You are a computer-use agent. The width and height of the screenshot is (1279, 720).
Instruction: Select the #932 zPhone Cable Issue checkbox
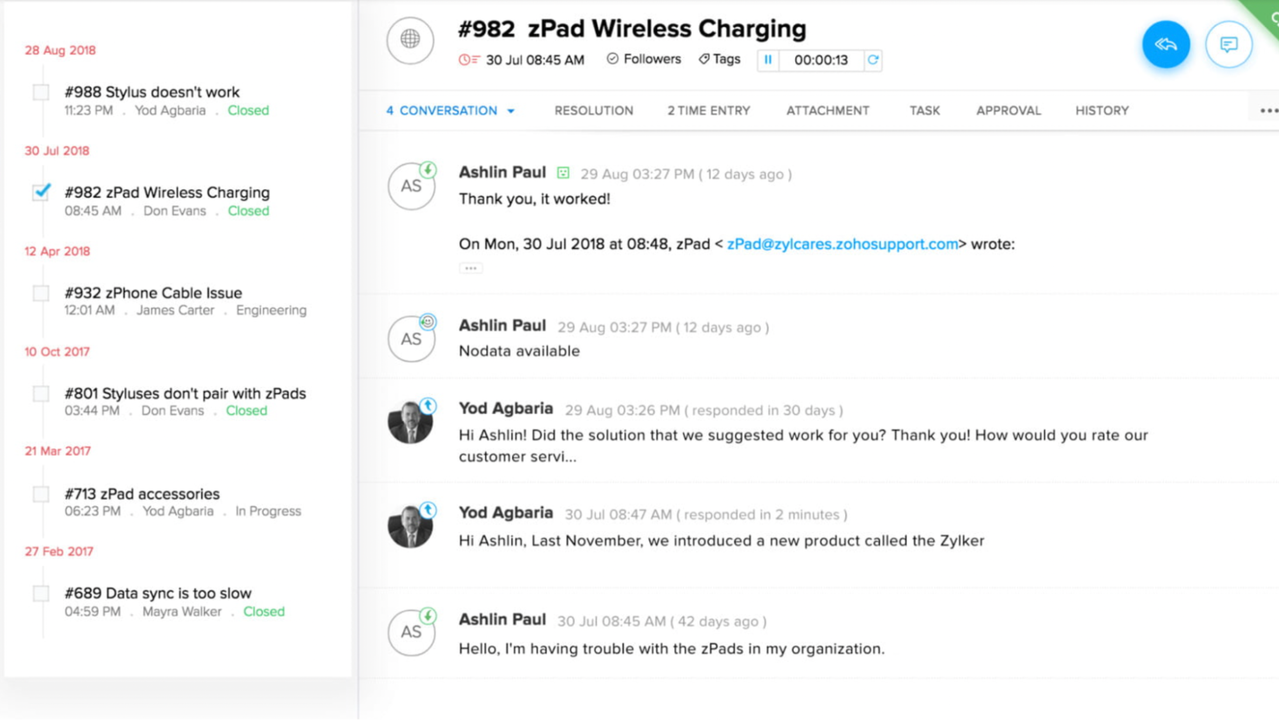[x=41, y=293]
